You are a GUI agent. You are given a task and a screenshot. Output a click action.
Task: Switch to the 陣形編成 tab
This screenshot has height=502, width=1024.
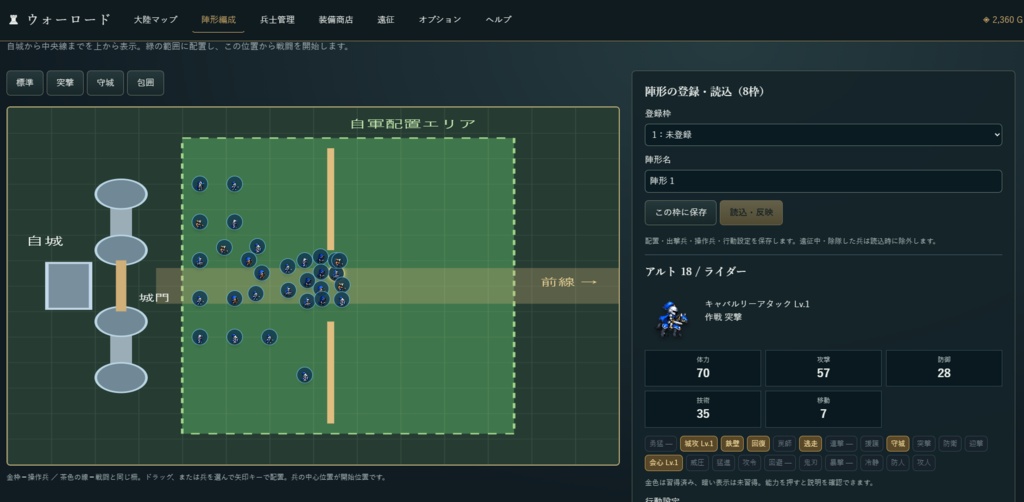(219, 20)
